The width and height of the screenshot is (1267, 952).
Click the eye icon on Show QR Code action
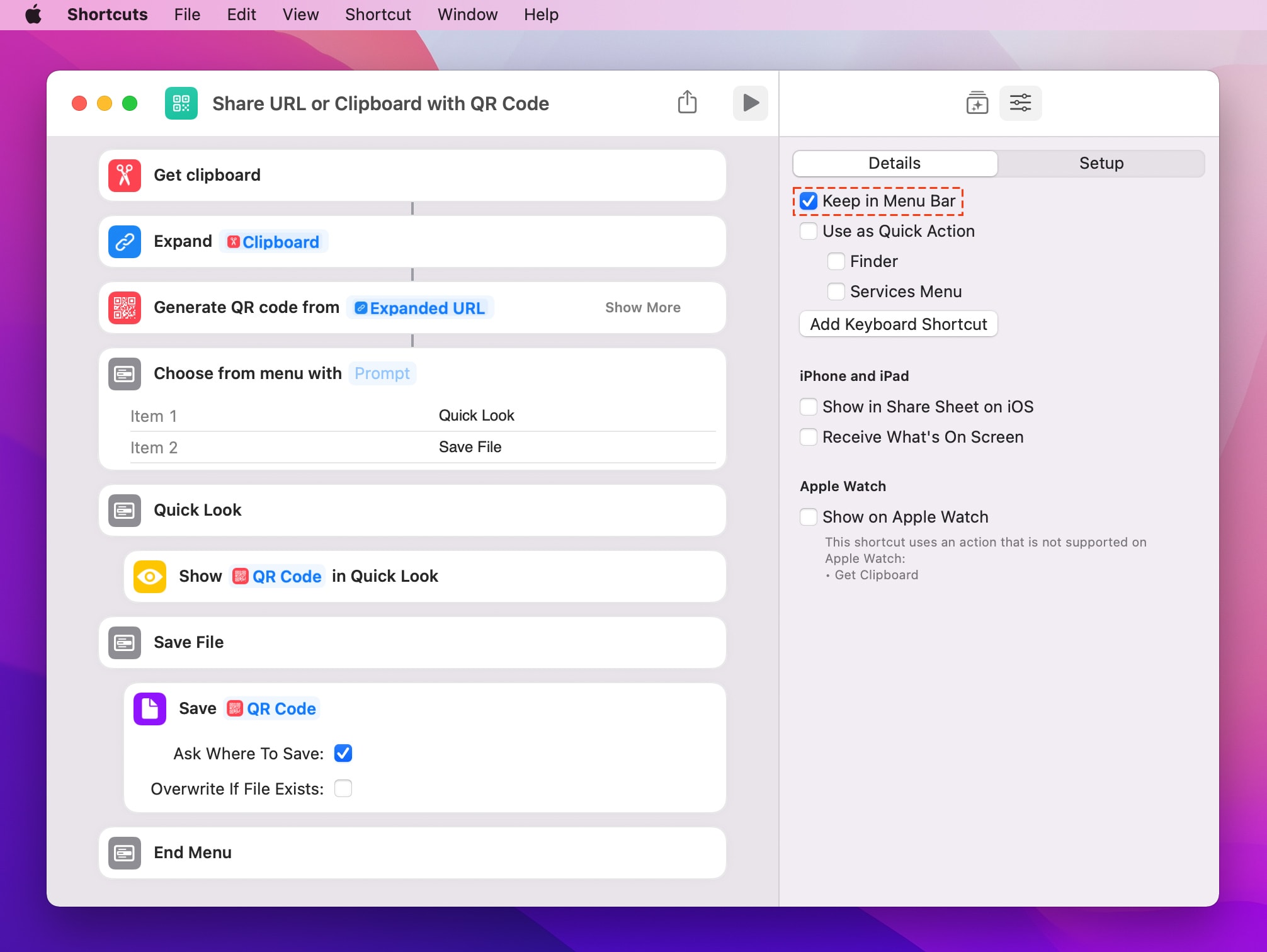point(149,576)
